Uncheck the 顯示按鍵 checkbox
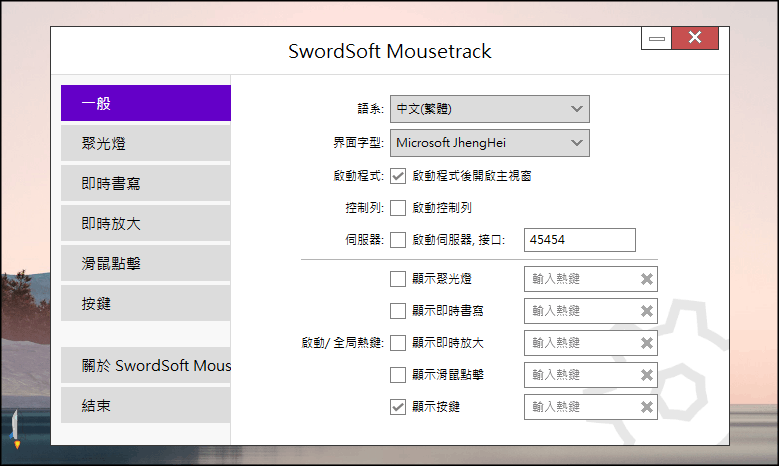 tap(397, 407)
